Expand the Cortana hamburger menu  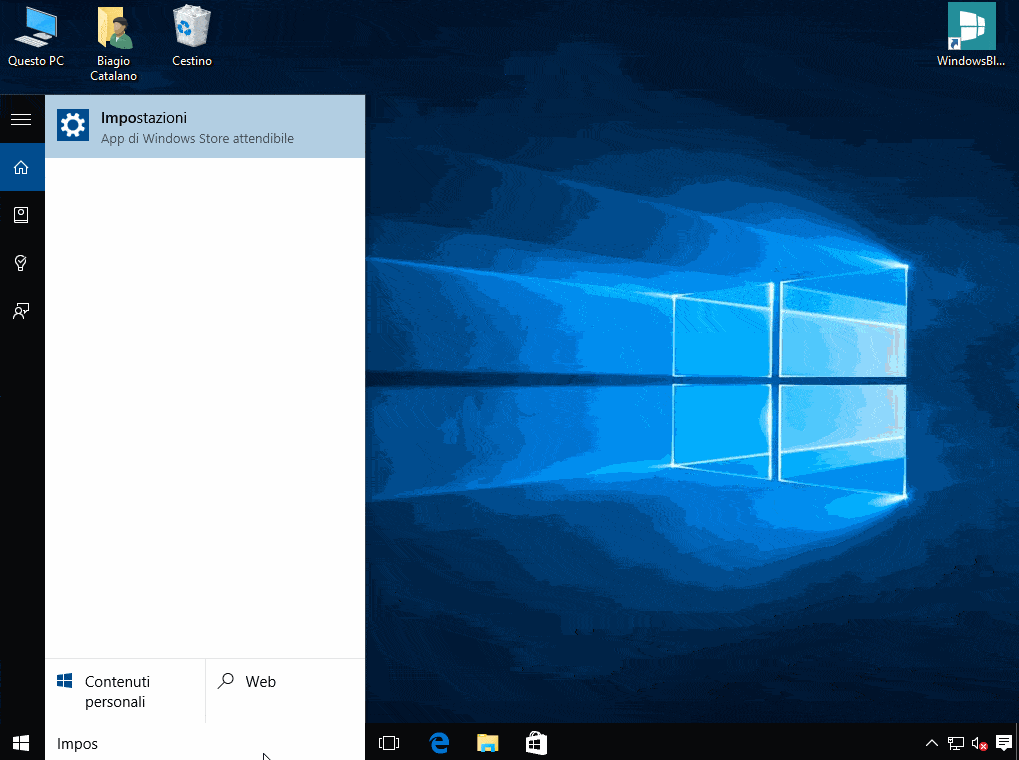pyautogui.click(x=21, y=120)
